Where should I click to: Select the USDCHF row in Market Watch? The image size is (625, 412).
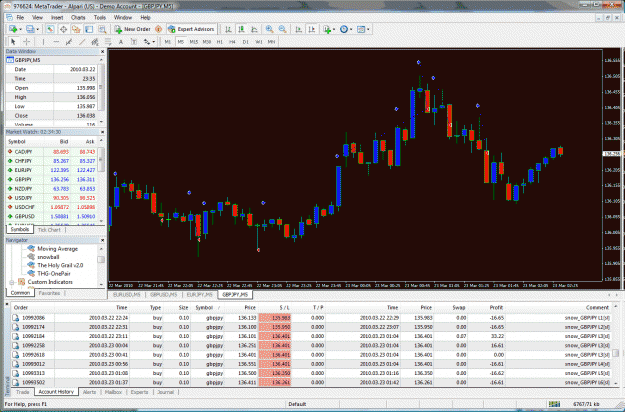coord(51,207)
